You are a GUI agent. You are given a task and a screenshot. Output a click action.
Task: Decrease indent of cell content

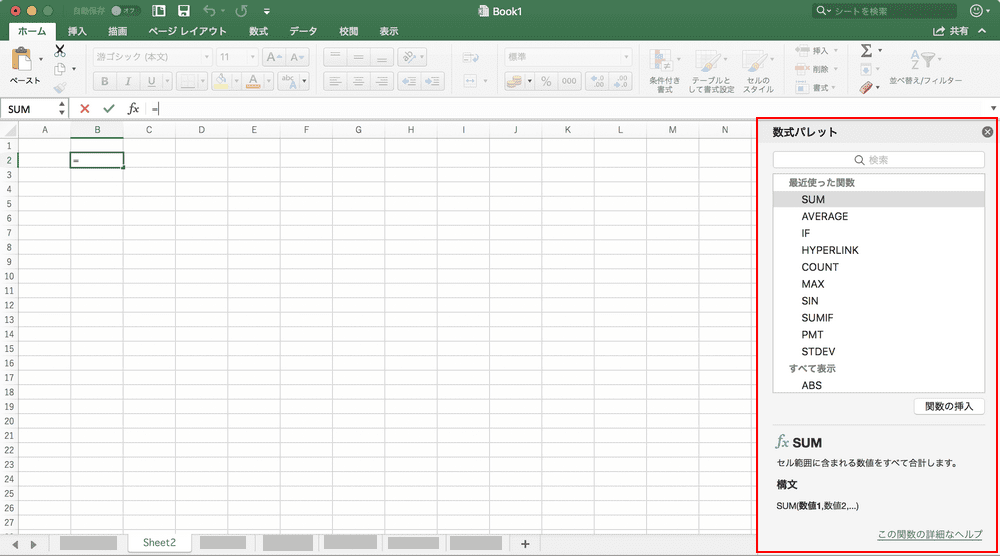coord(409,81)
